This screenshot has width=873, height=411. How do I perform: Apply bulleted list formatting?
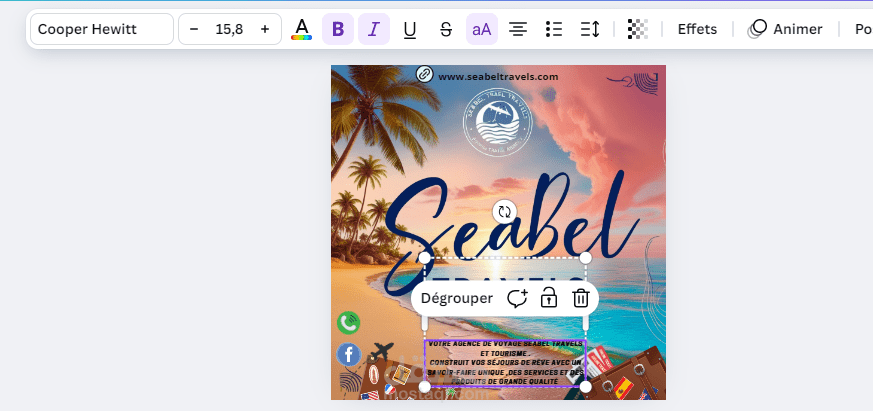(553, 29)
